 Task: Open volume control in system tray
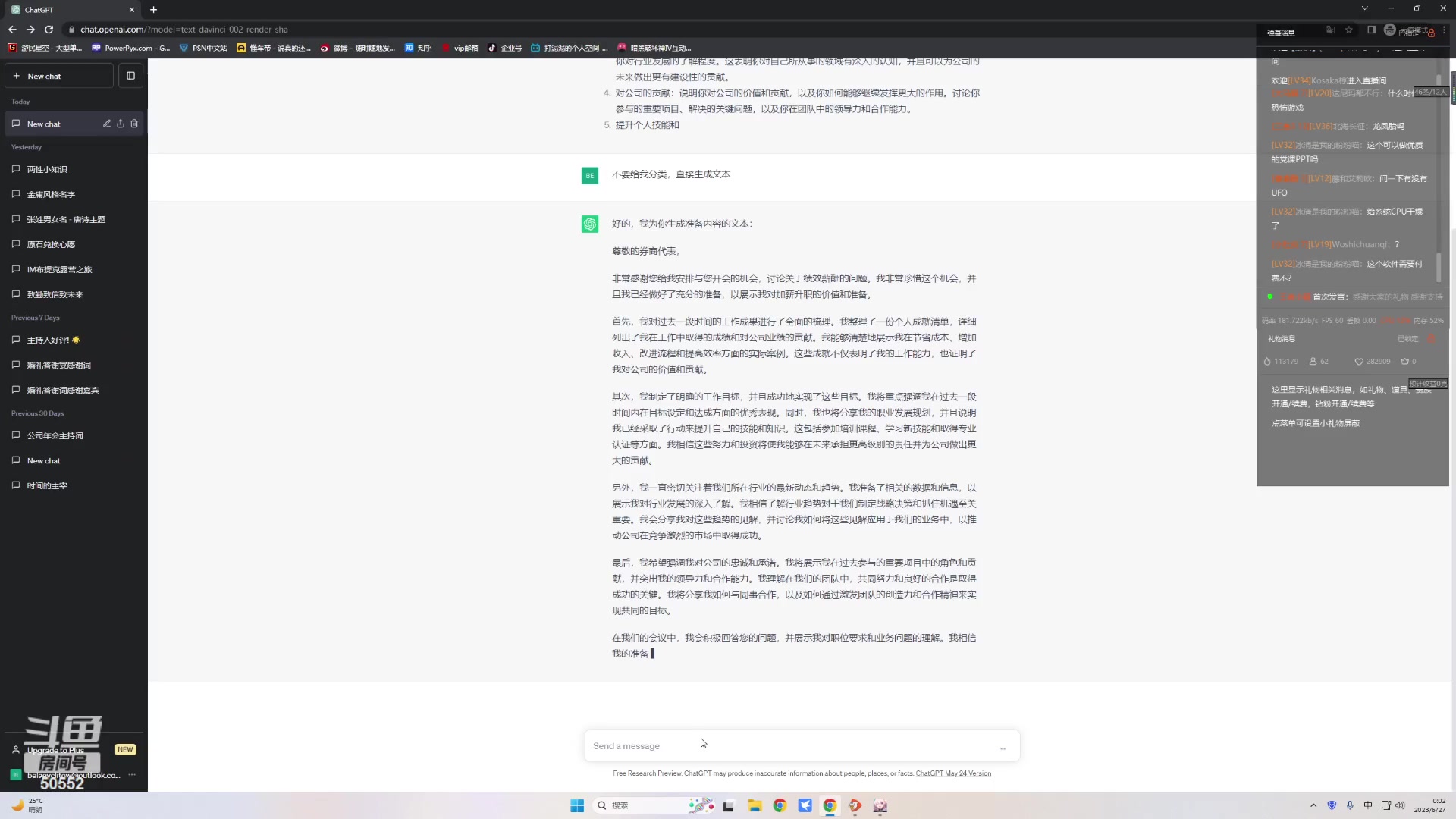[x=1400, y=805]
